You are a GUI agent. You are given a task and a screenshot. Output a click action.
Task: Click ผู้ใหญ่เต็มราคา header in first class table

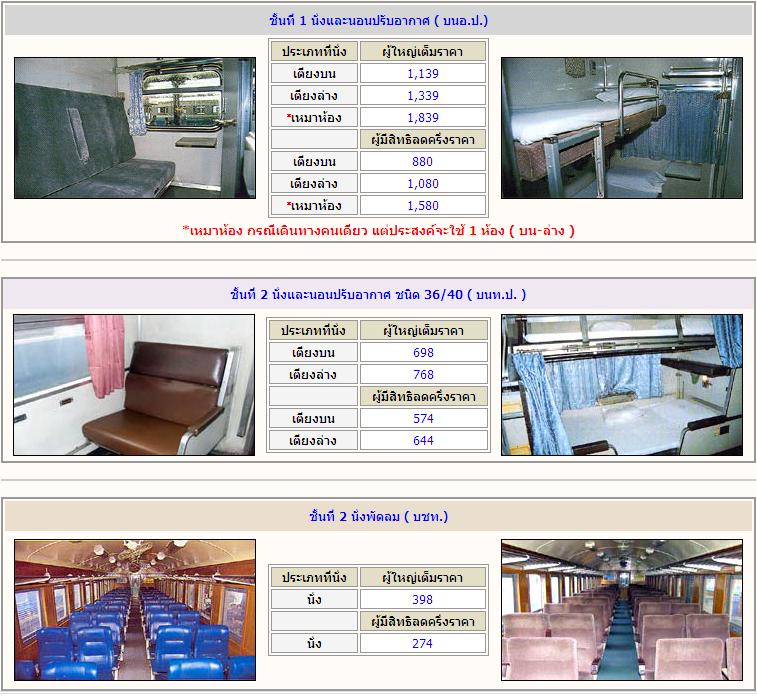423,51
